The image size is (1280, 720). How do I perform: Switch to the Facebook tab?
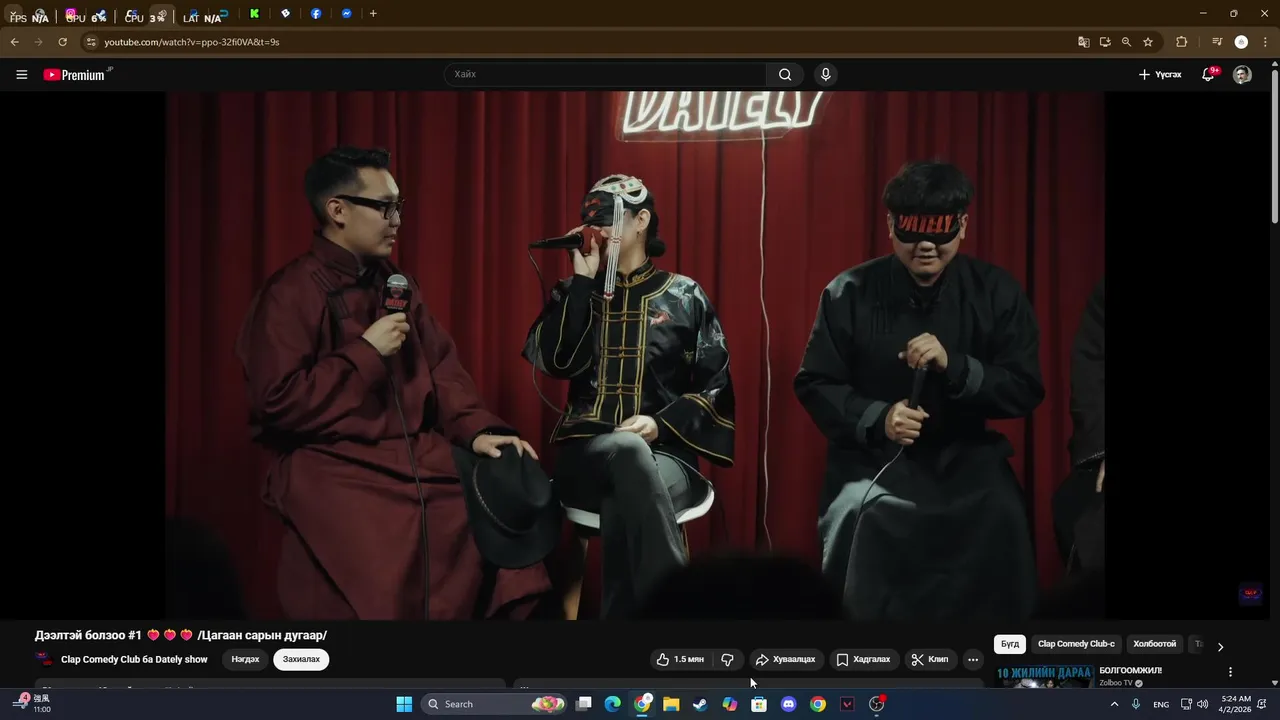[316, 14]
